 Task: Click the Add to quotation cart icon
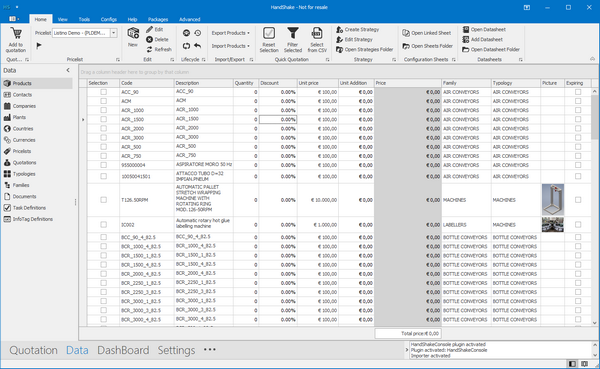click(x=16, y=33)
